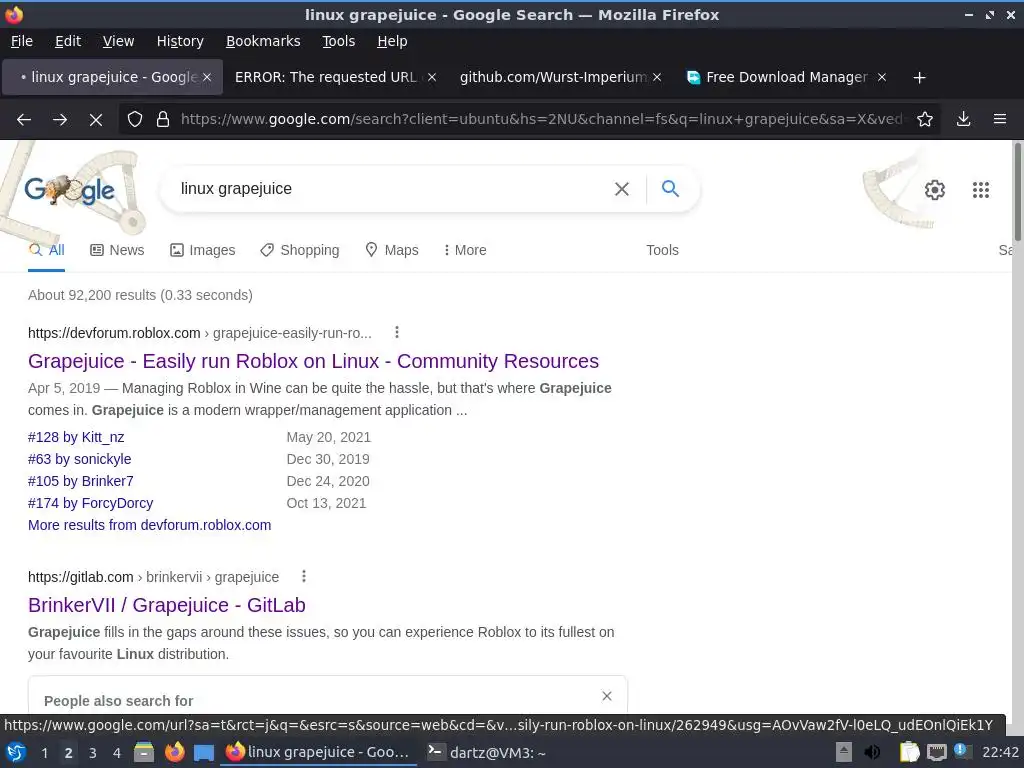Open the History menu
The height and width of the screenshot is (768, 1024).
[x=180, y=41]
